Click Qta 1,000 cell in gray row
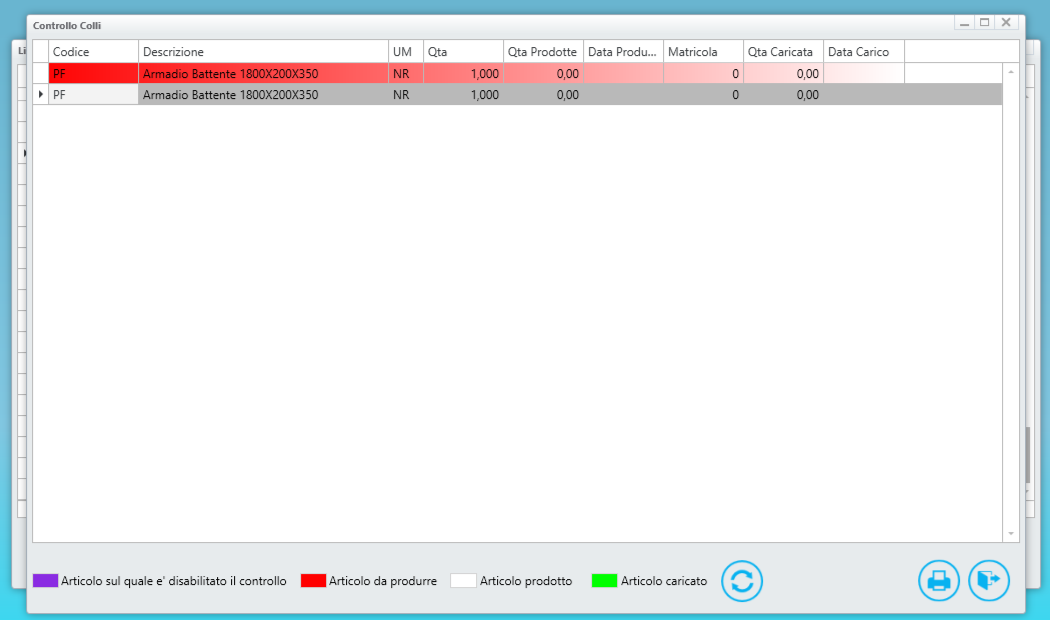Image resolution: width=1050 pixels, height=620 pixels. coord(463,94)
